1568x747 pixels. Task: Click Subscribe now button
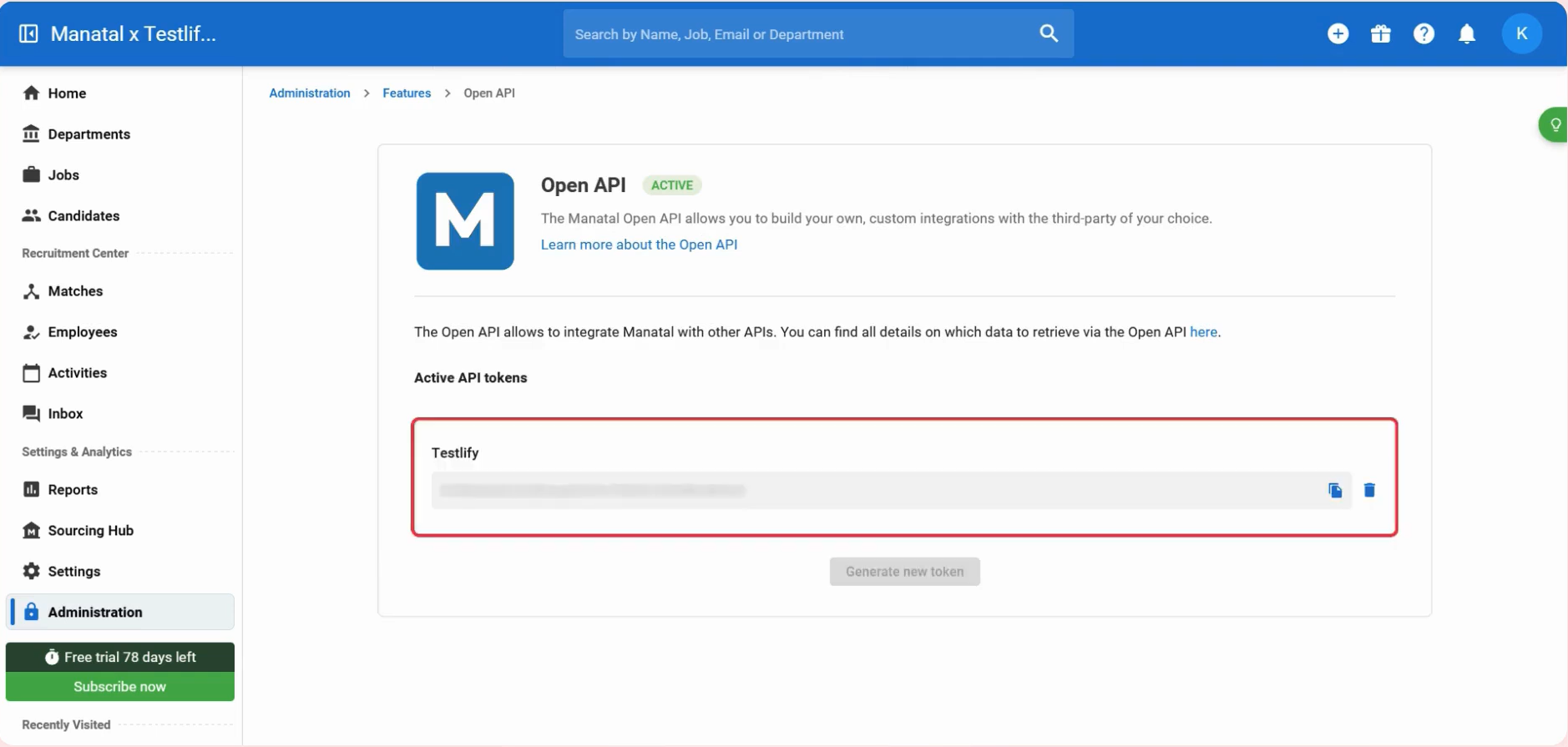[x=120, y=687]
